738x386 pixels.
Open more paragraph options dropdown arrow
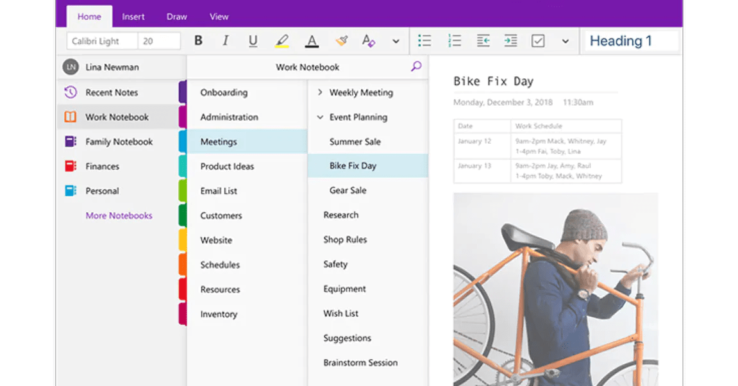pyautogui.click(x=565, y=41)
